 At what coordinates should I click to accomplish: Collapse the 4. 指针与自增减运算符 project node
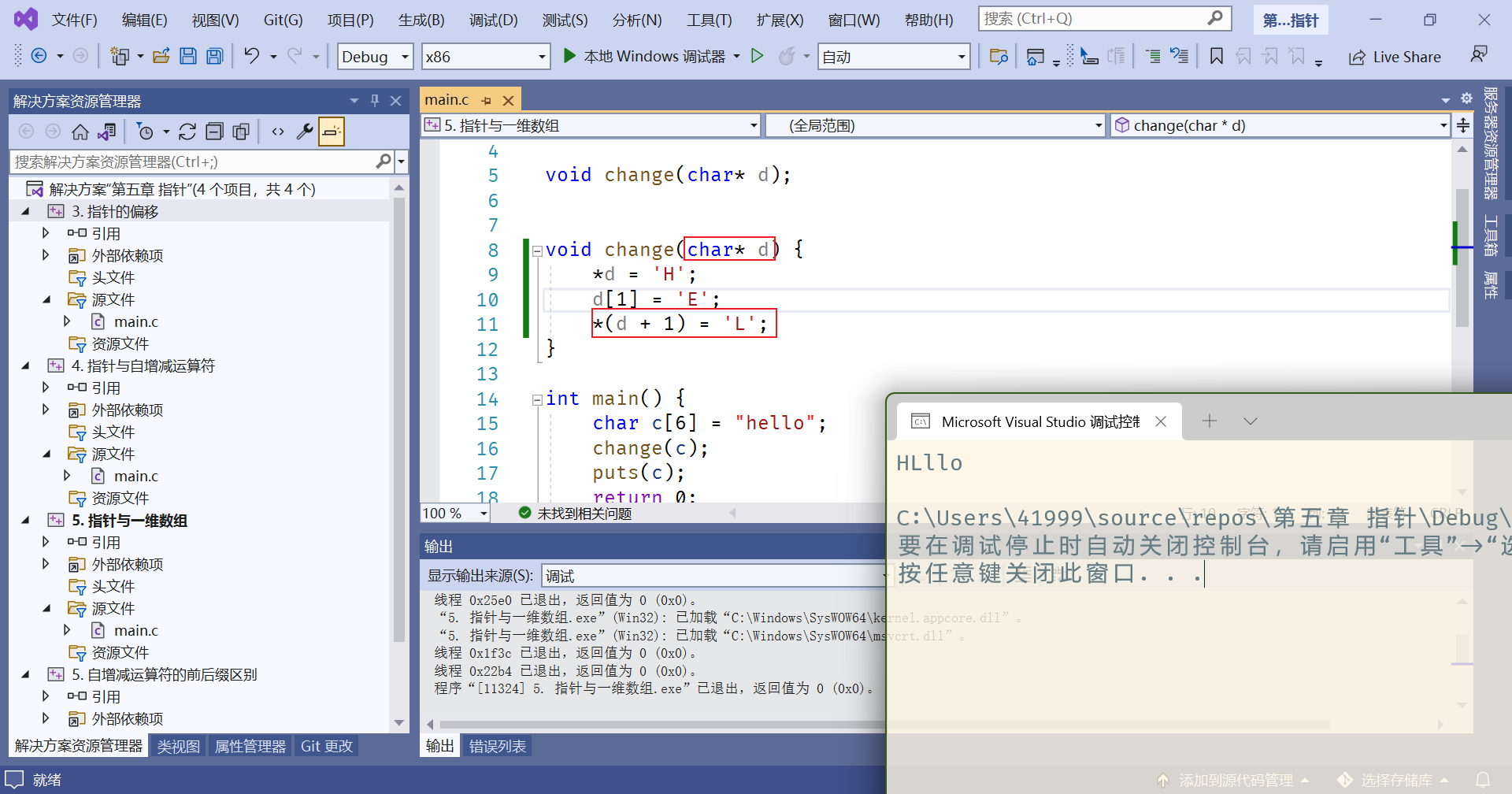click(25, 365)
